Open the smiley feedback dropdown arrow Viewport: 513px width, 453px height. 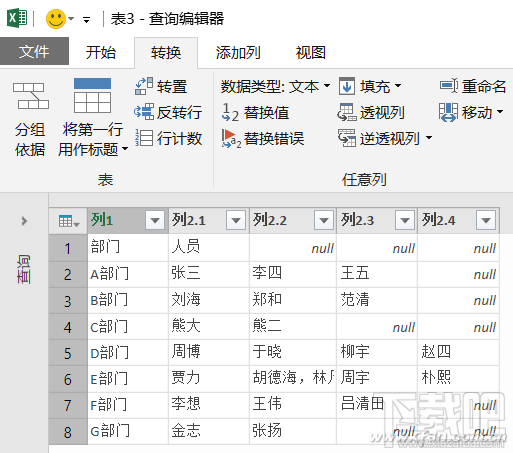[x=71, y=19]
